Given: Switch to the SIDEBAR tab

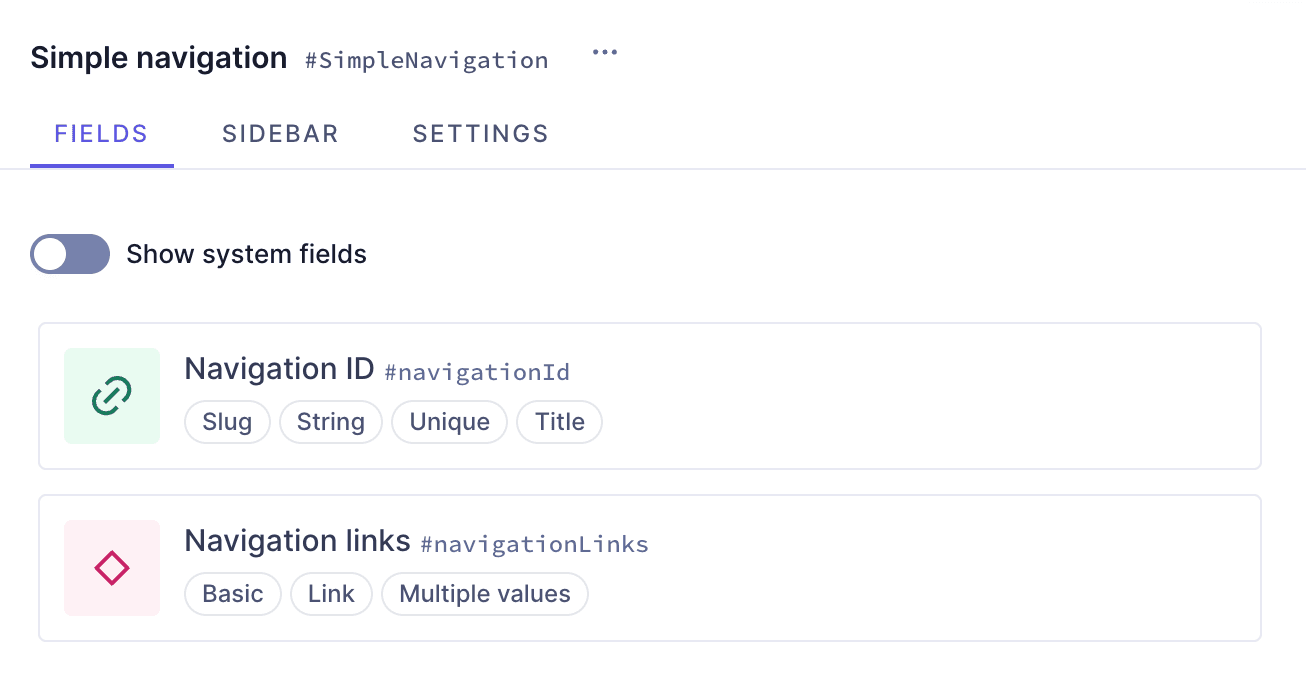Looking at the screenshot, I should [x=280, y=133].
